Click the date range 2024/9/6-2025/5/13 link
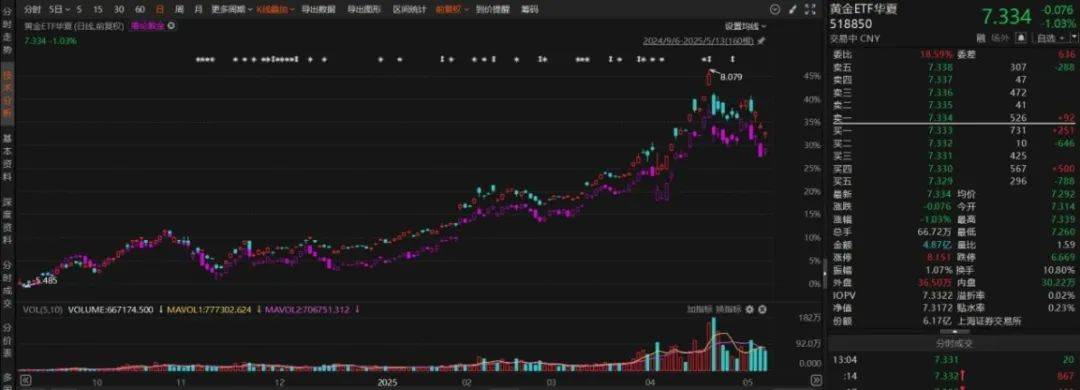Viewport: 1080px width, 390px height. pos(698,41)
